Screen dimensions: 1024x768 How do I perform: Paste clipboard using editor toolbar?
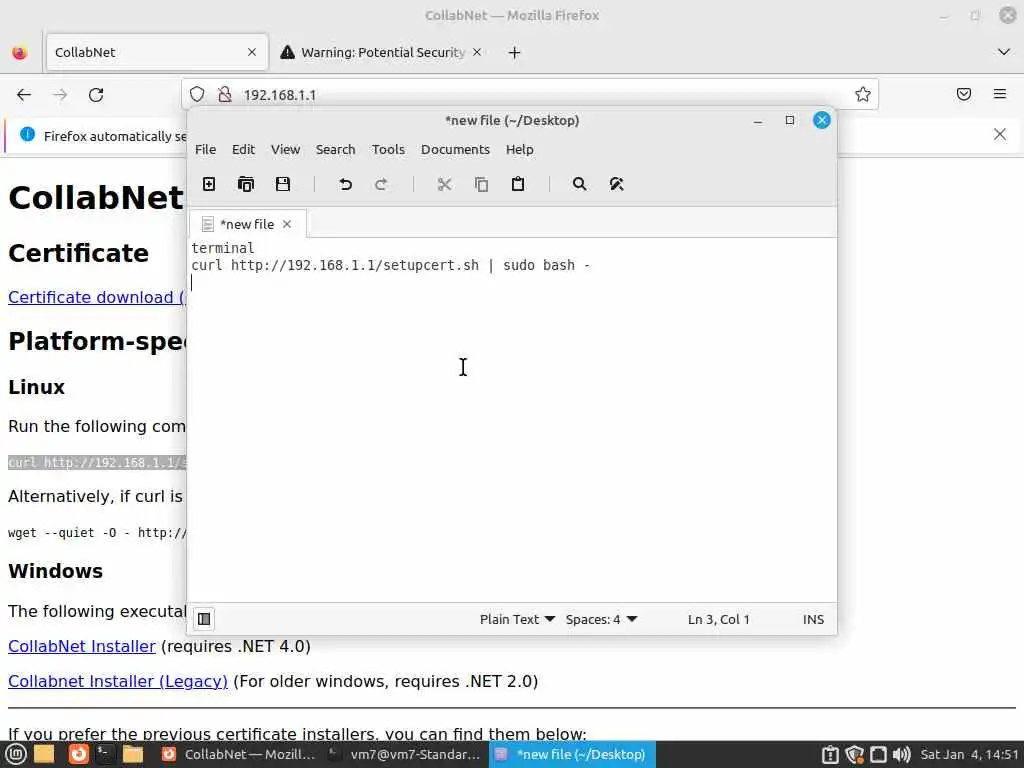pyautogui.click(x=518, y=184)
